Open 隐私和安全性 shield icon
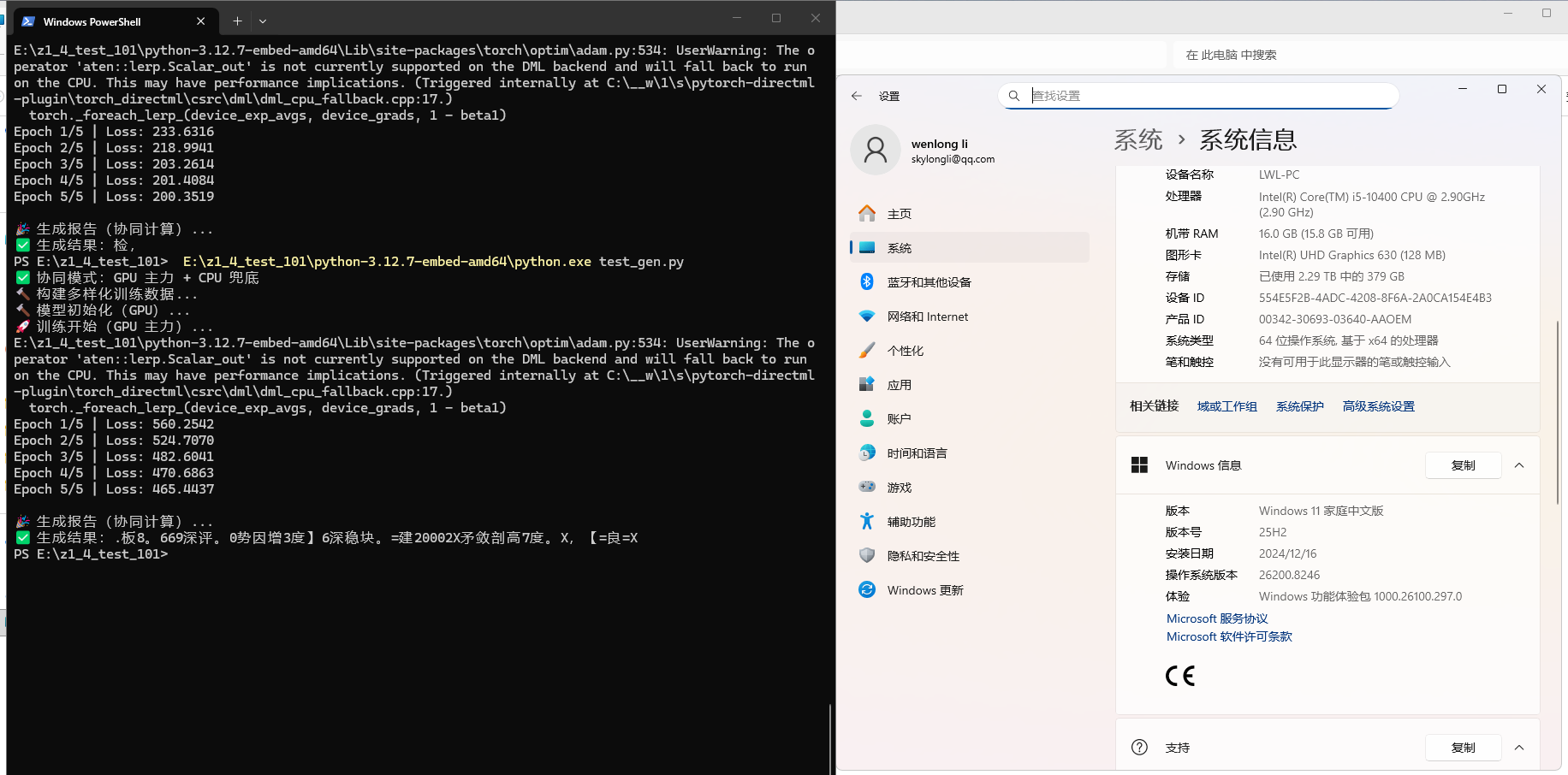Image resolution: width=1568 pixels, height=775 pixels. (867, 555)
